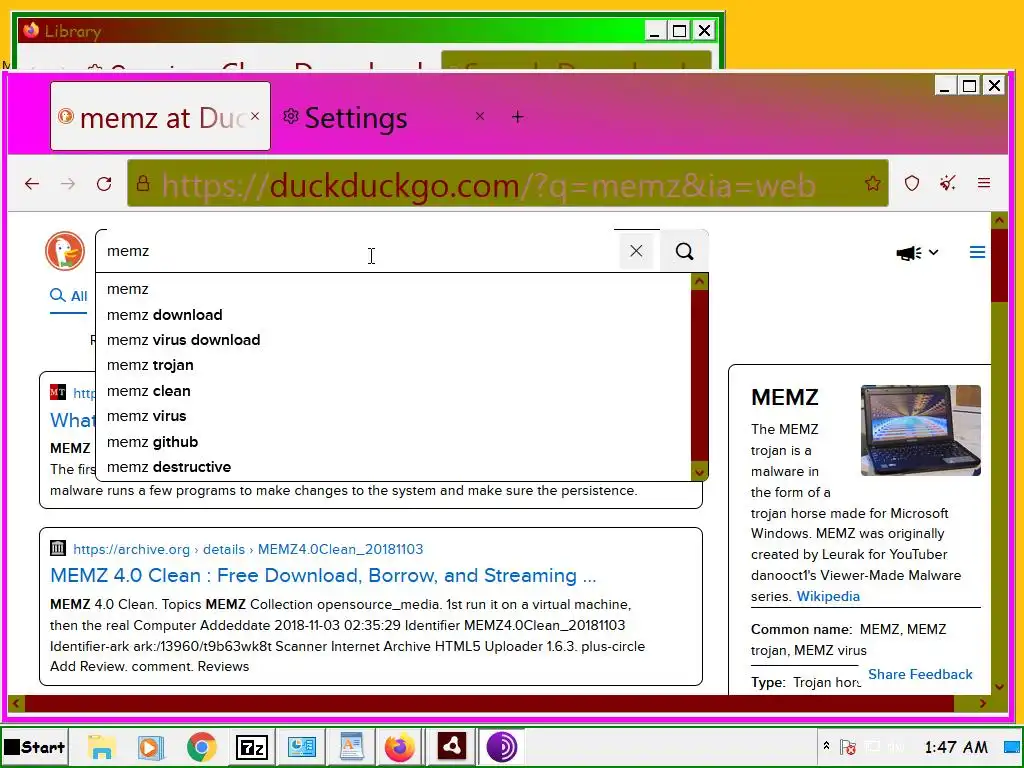The width and height of the screenshot is (1024, 768).
Task: Click the suggestion list scroll-up arrow
Action: coord(699,281)
